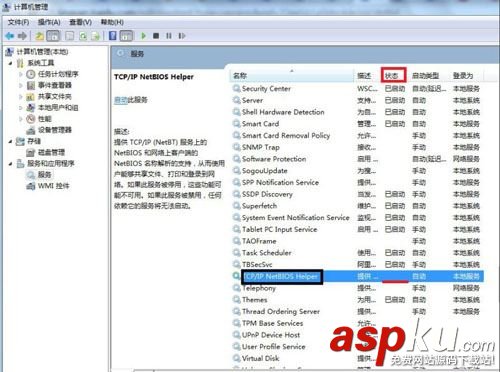Expand the 性能 tree node
The image size is (500, 372).
(21, 119)
